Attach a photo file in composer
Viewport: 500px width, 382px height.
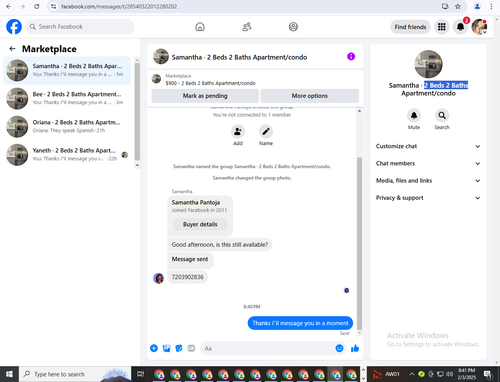point(166,348)
